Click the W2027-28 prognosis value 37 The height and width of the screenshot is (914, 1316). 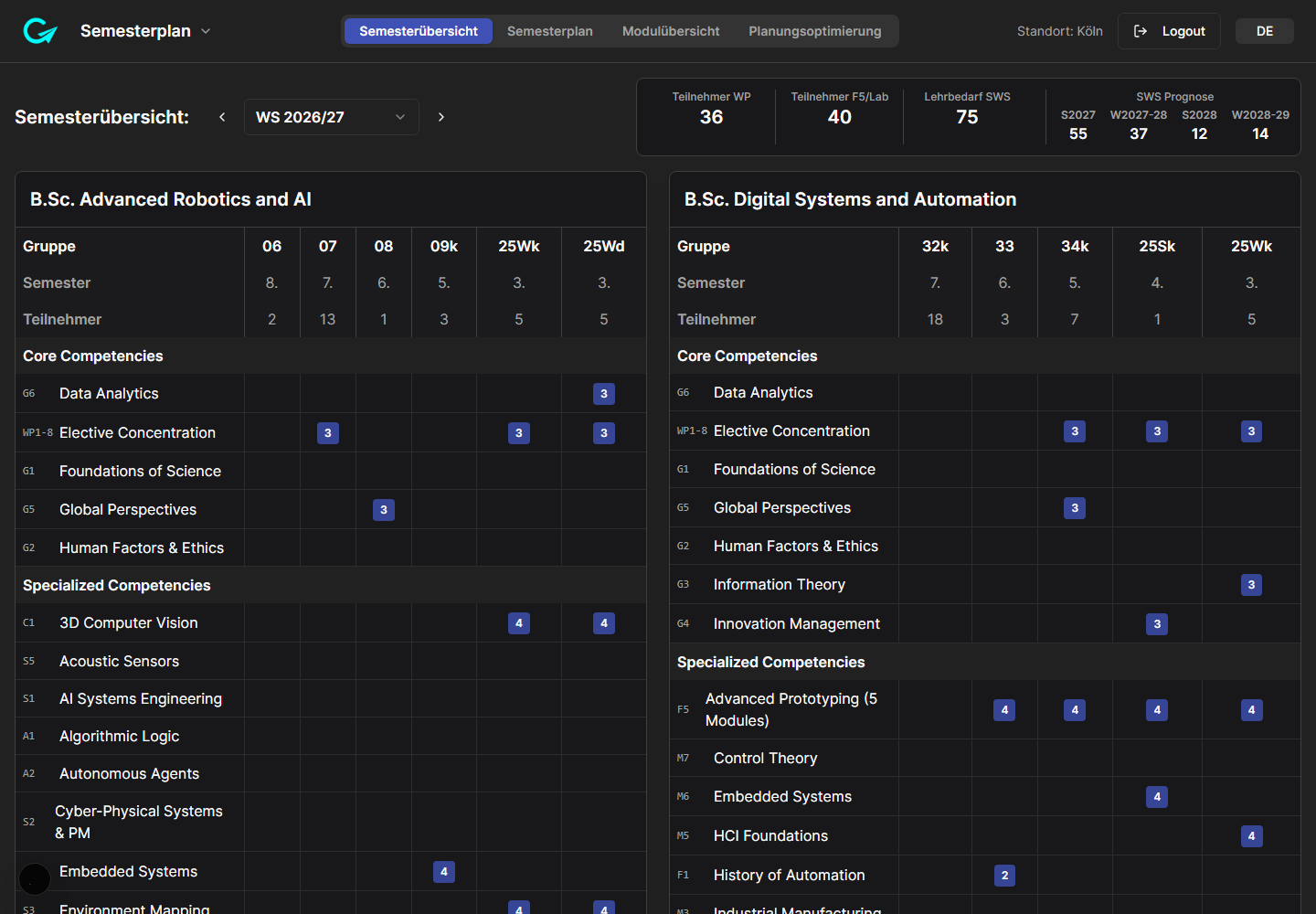click(1139, 133)
